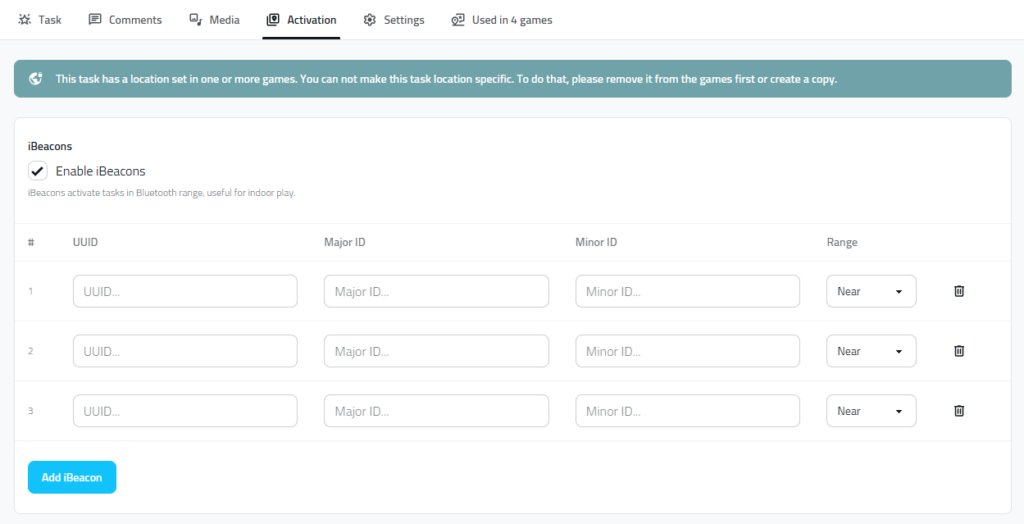The image size is (1024, 524).
Task: Uncheck the Enable iBeacons checkbox
Action: (x=38, y=171)
